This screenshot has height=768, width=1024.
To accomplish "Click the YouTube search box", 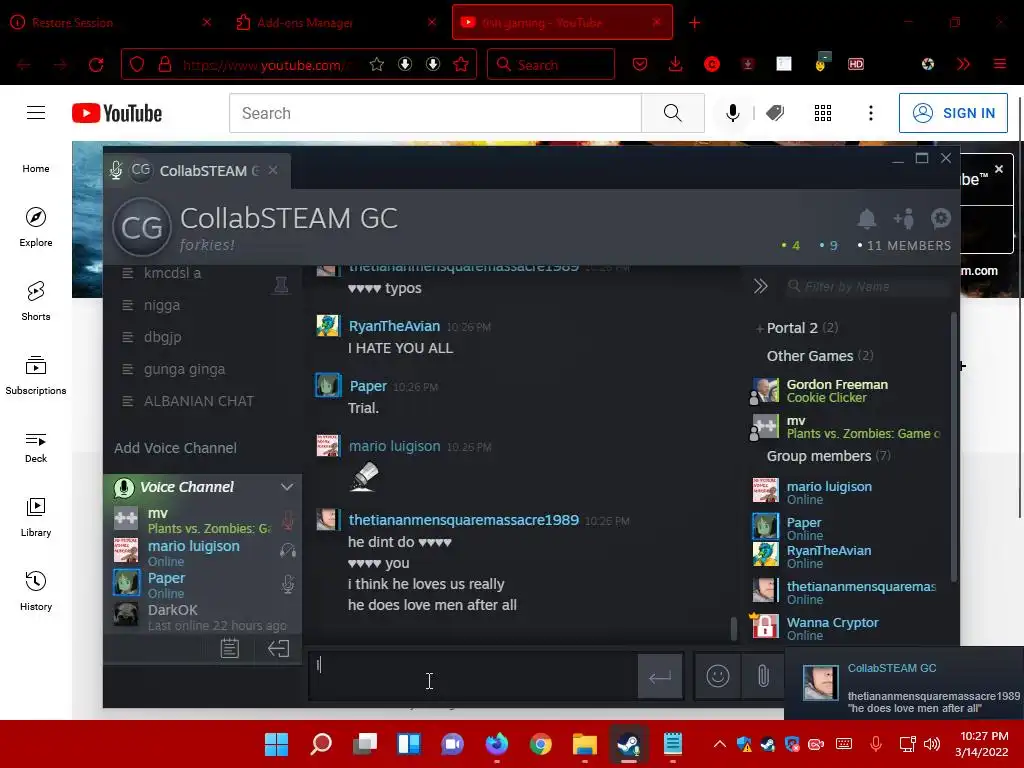I will 435,113.
